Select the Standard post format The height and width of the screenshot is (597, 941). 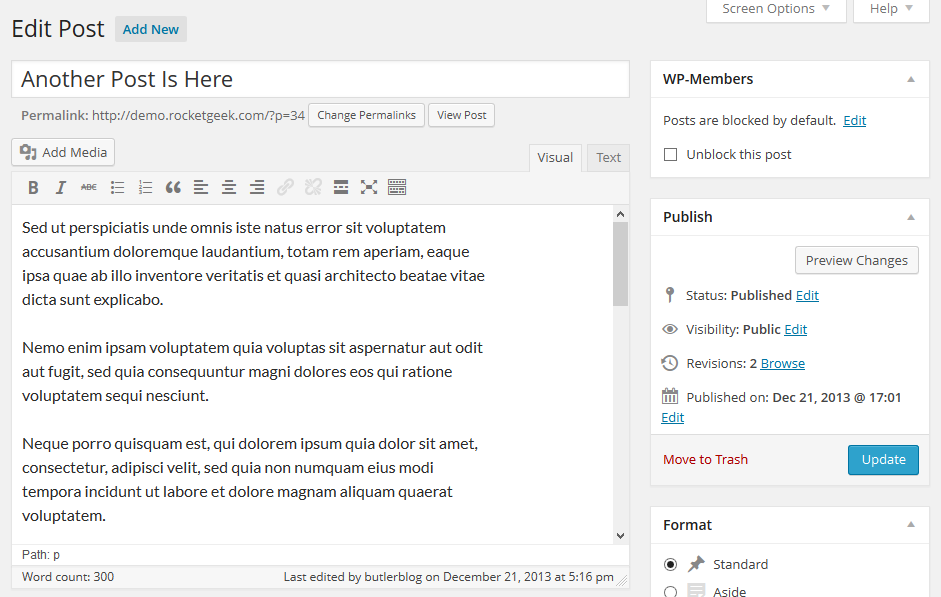(670, 564)
